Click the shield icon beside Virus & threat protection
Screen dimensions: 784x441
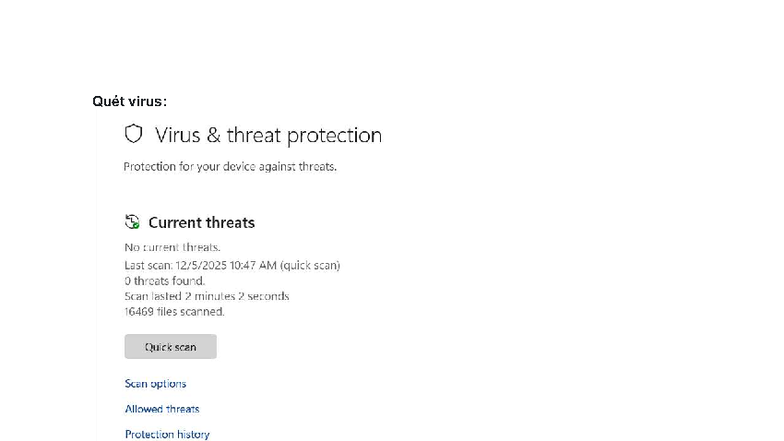tap(133, 134)
